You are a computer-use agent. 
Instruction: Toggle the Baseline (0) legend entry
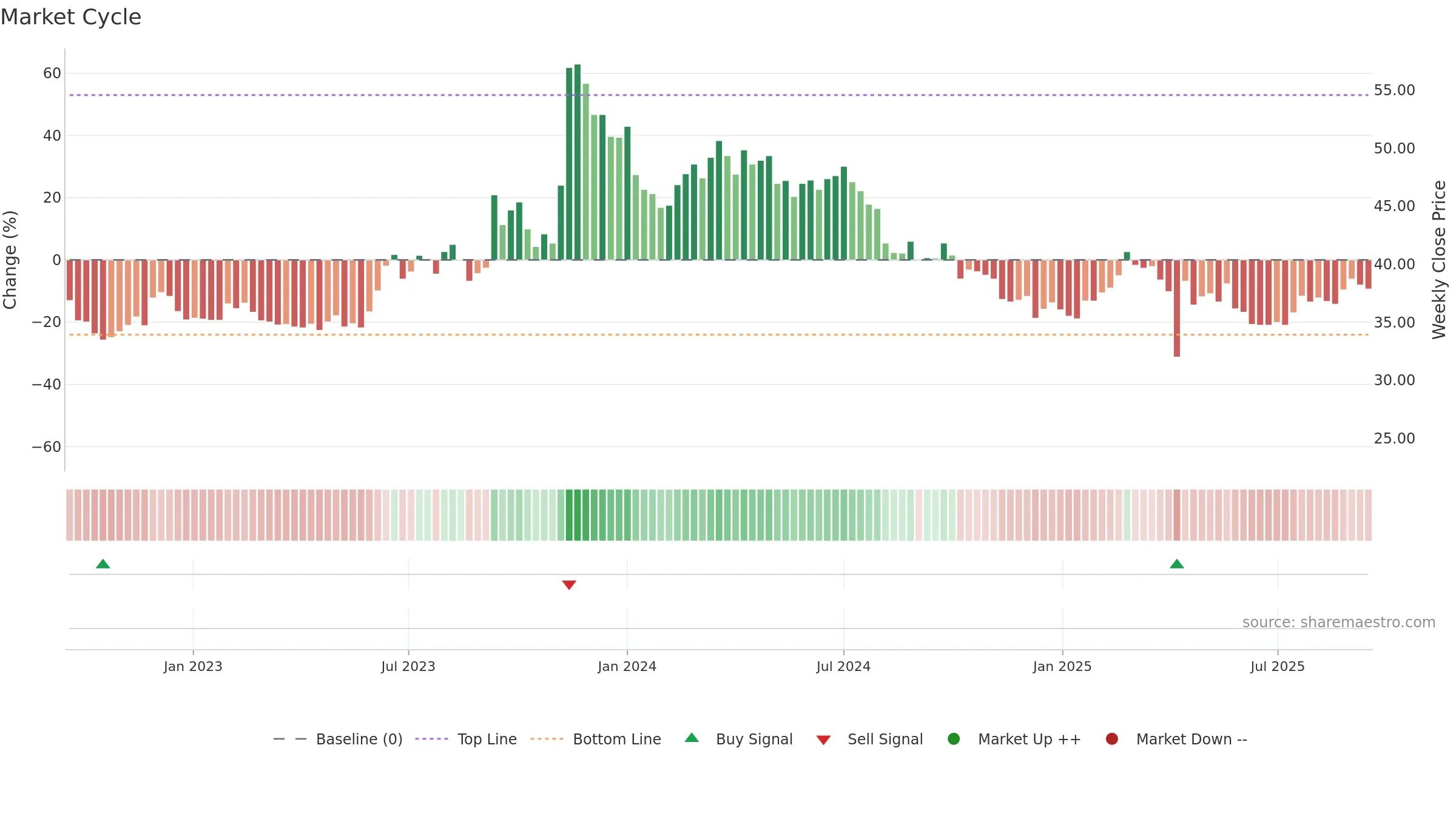click(338, 739)
